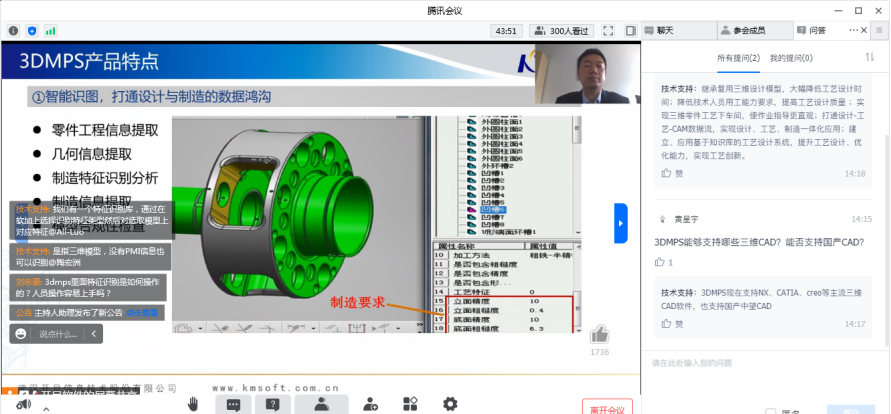
Task: Open the security shield icon
Action: pyautogui.click(x=32, y=31)
